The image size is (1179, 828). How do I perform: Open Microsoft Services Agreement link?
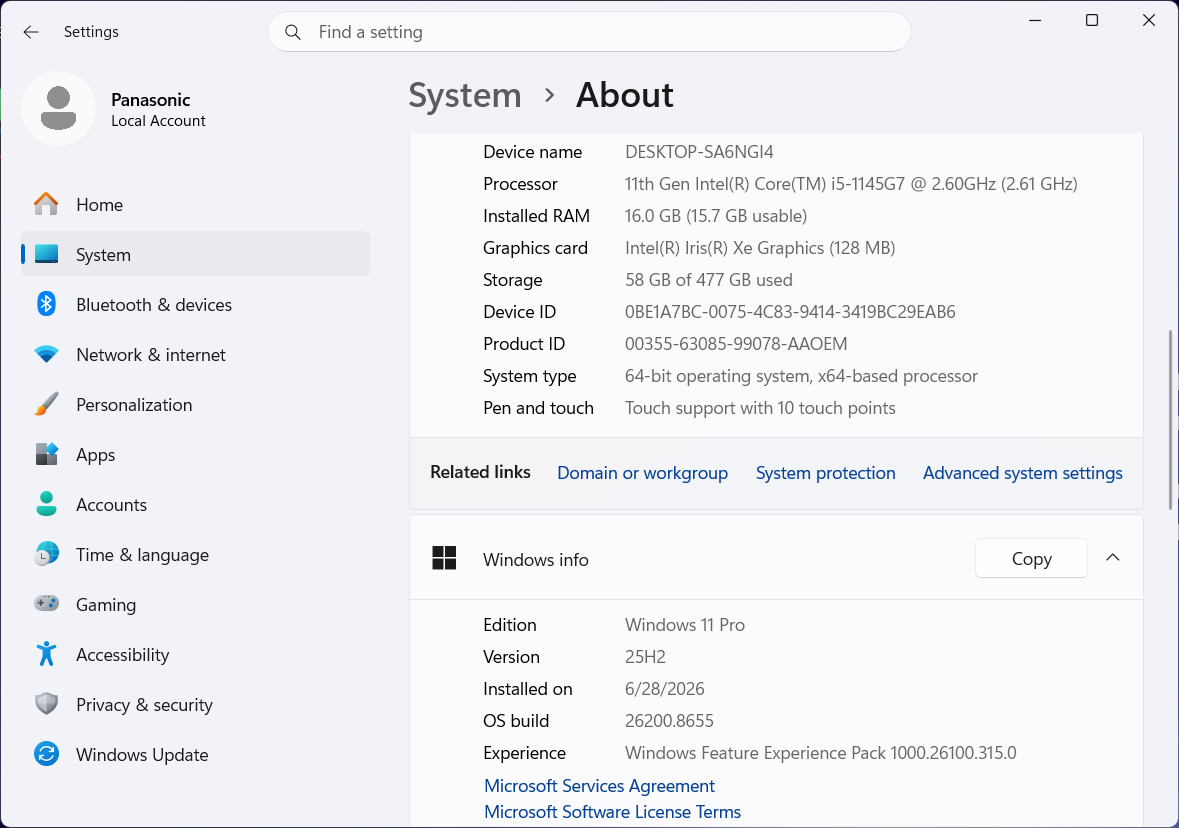tap(599, 785)
